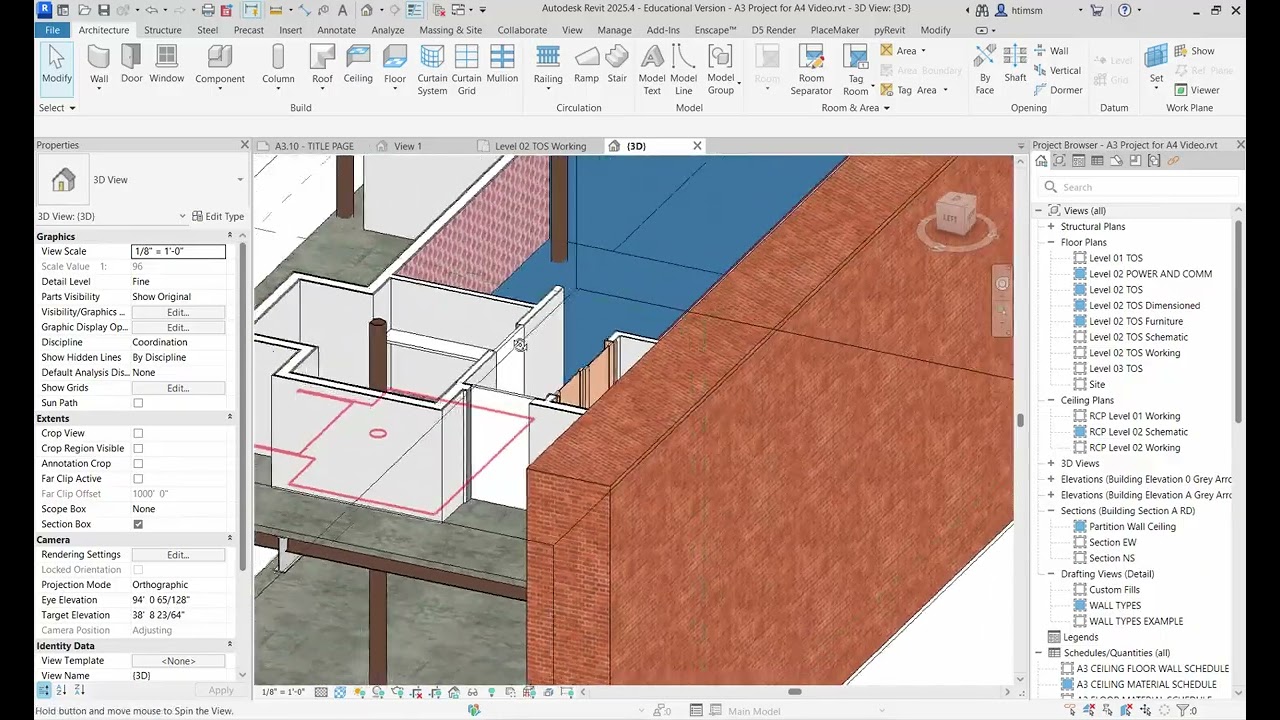The height and width of the screenshot is (720, 1280).
Task: Select the Door tool
Action: (132, 65)
